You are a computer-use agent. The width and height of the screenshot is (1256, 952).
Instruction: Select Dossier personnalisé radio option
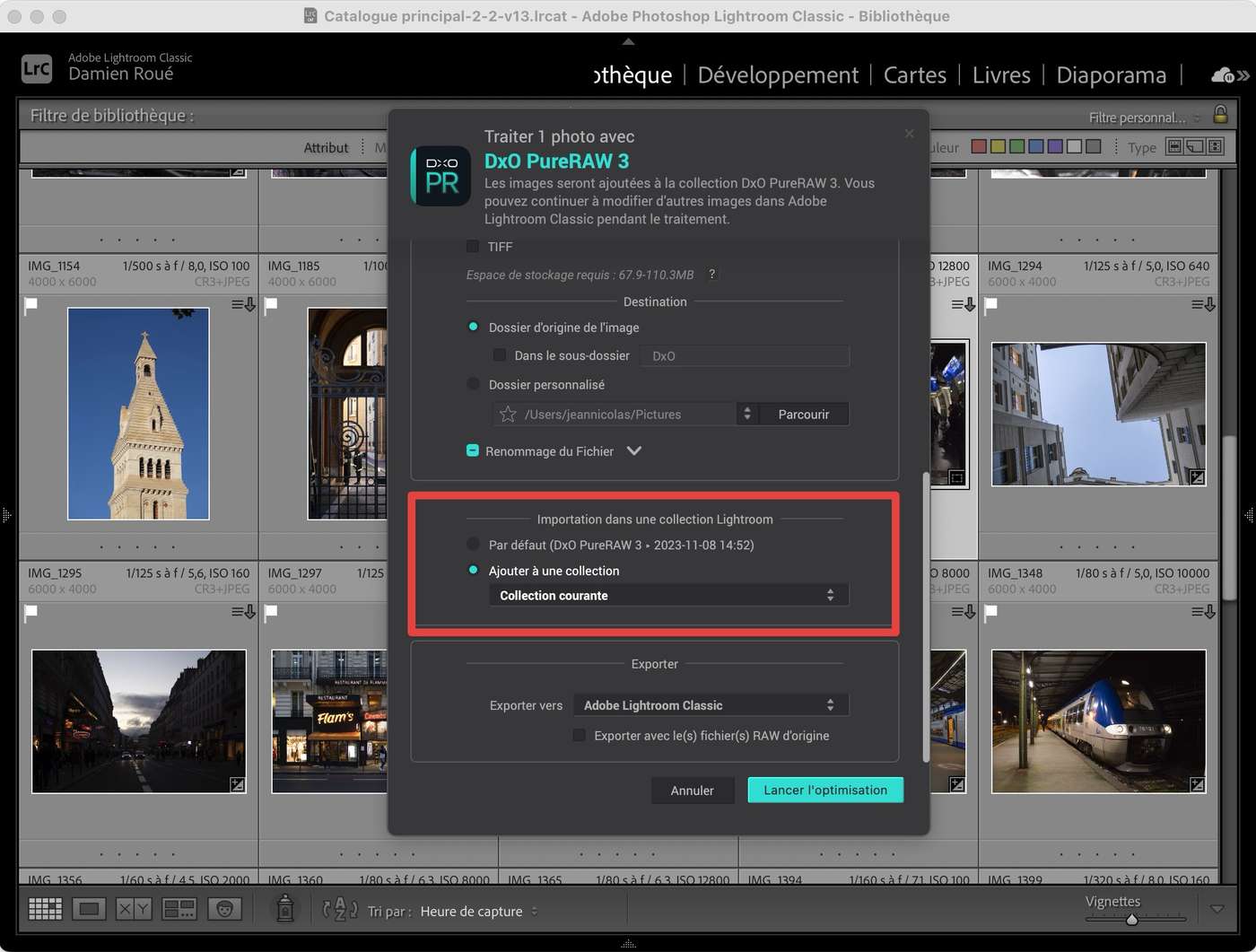[473, 384]
